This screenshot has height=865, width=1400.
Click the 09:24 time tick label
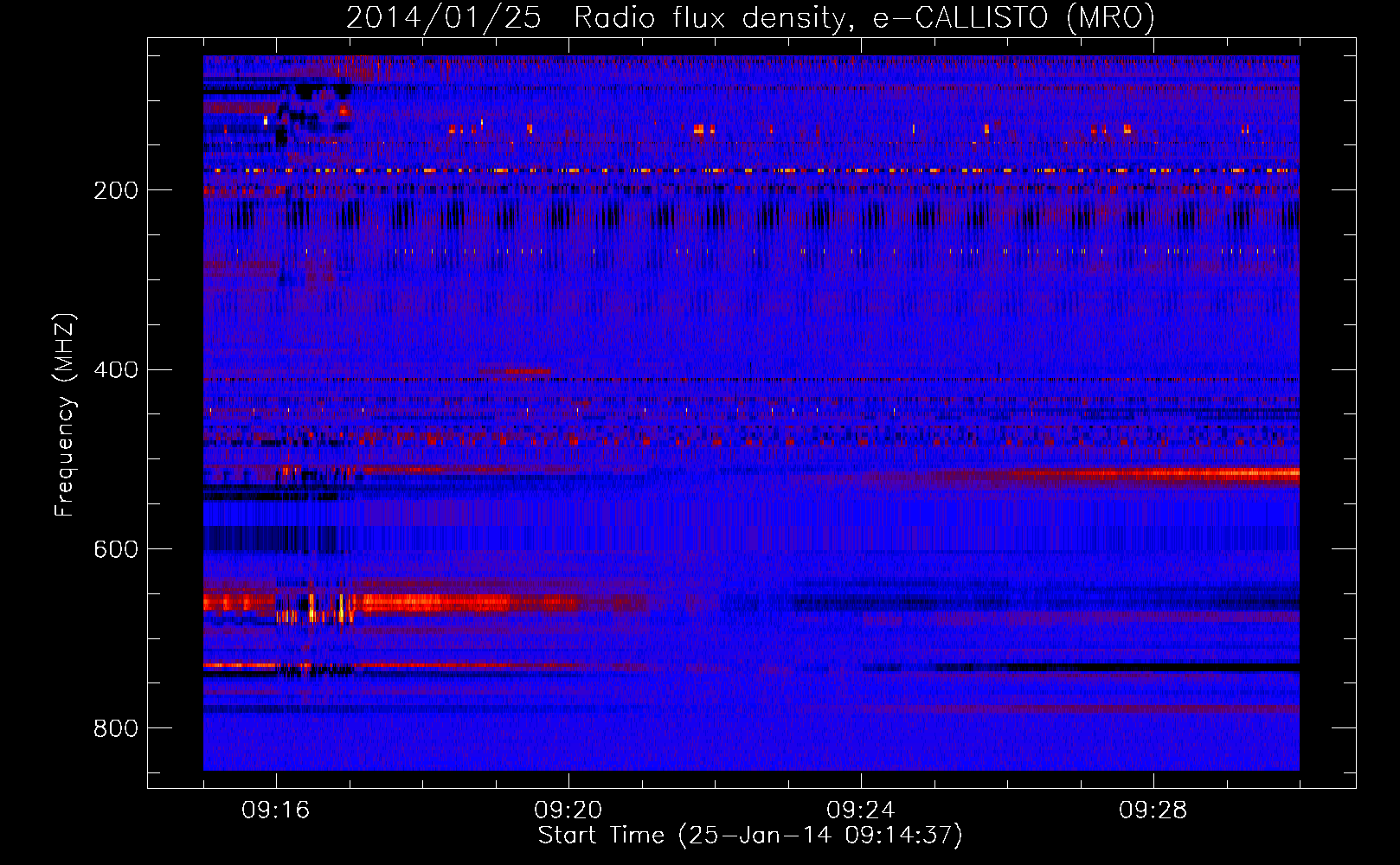pyautogui.click(x=861, y=811)
